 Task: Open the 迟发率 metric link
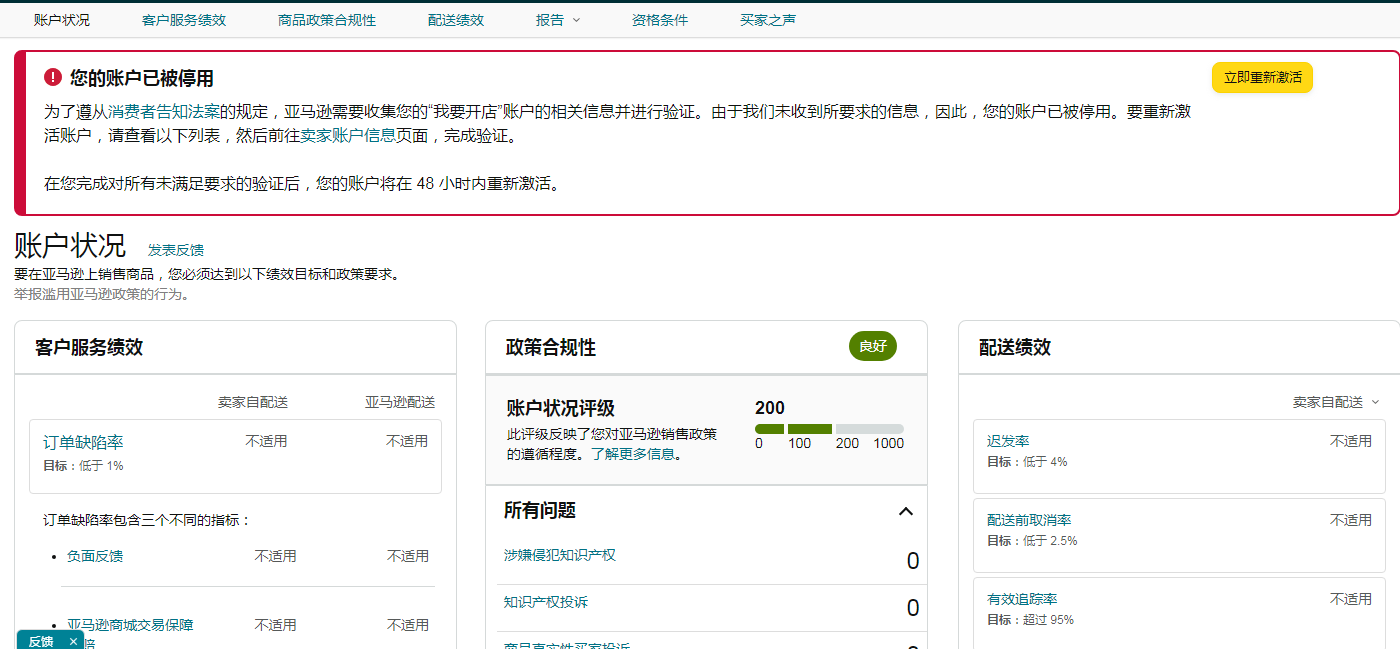point(1008,441)
